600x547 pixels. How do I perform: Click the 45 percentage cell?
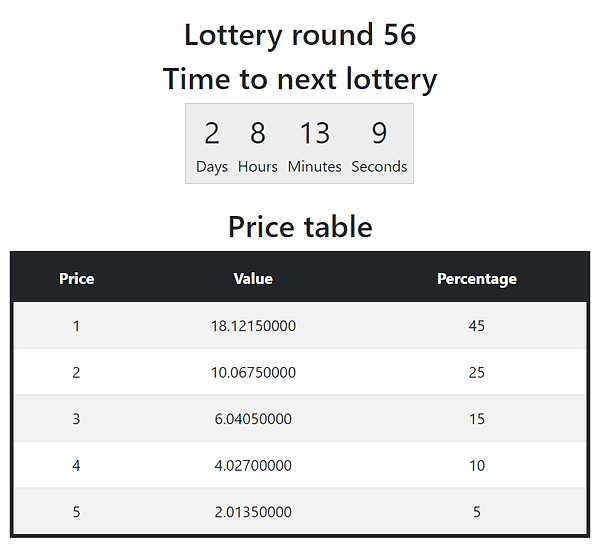tap(477, 326)
